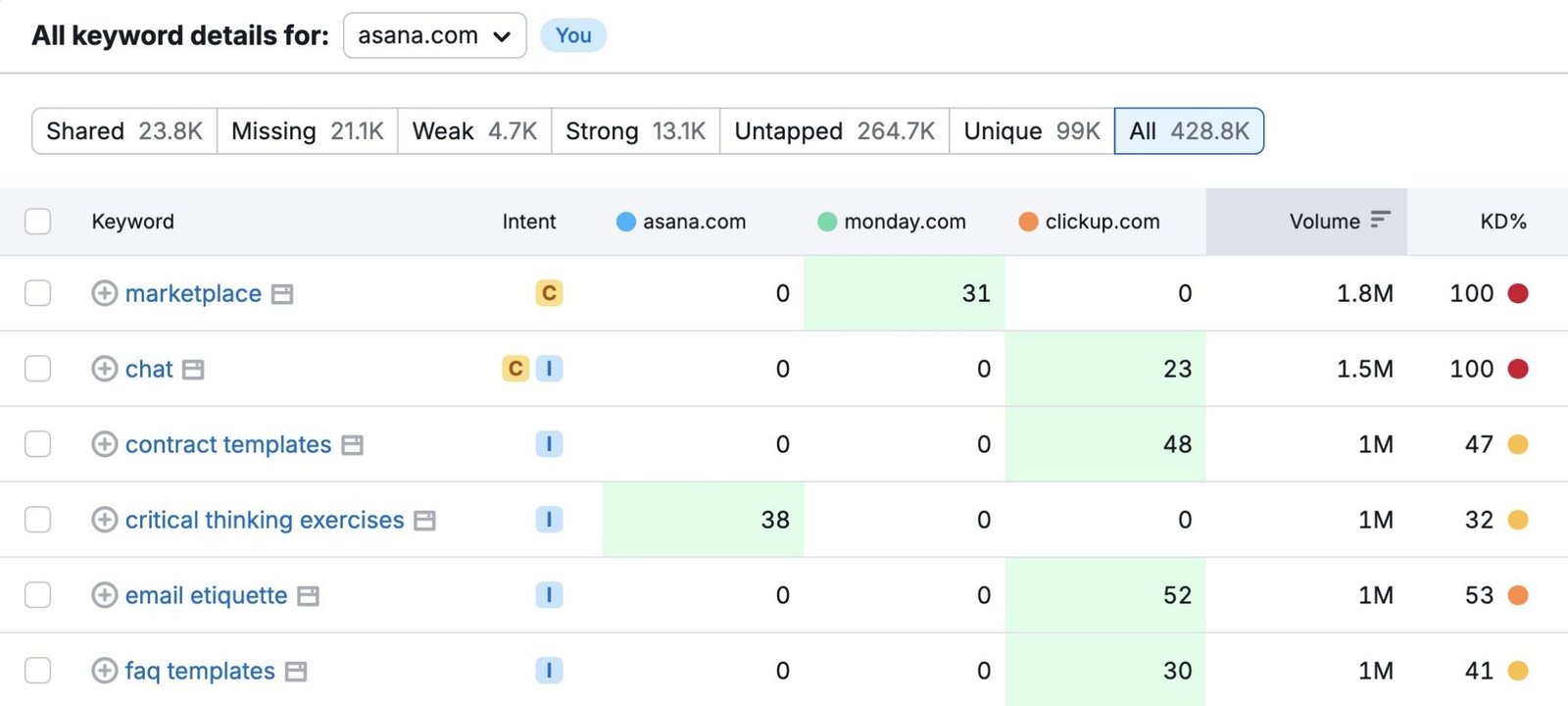
Task: Select the All 428.8K tab
Action: (x=1189, y=131)
